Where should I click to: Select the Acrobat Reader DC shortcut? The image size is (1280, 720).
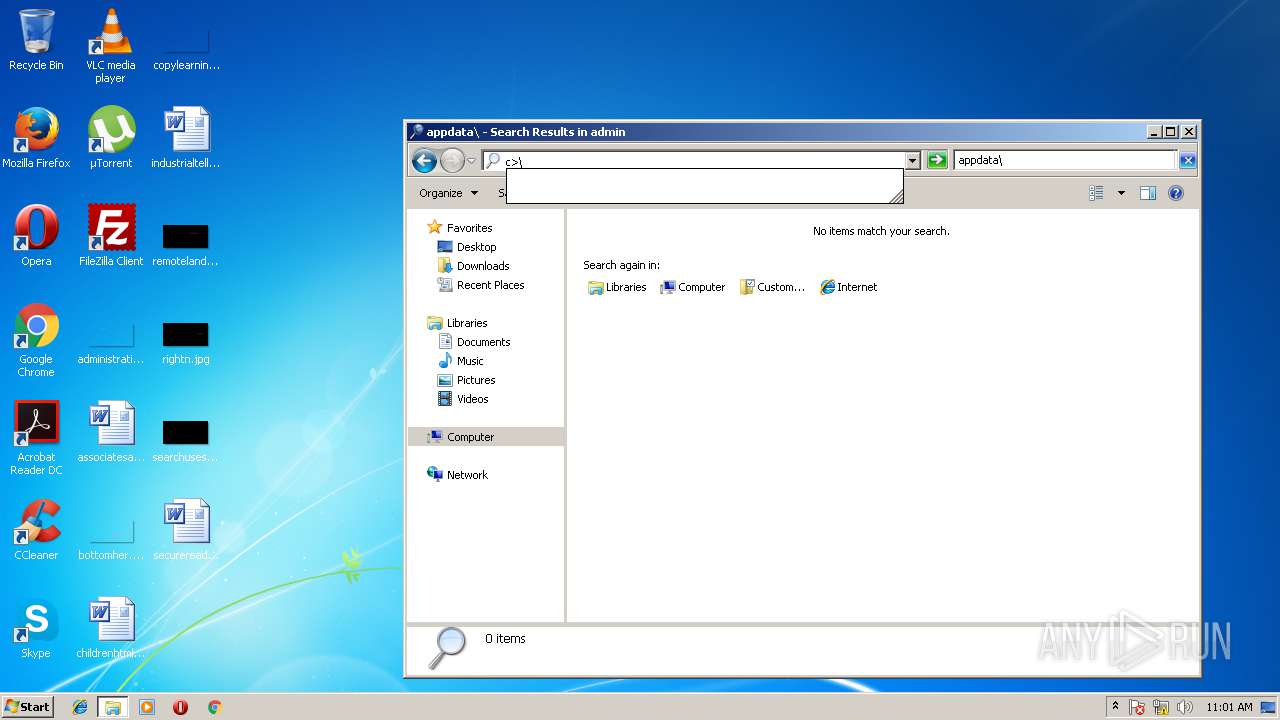point(36,438)
